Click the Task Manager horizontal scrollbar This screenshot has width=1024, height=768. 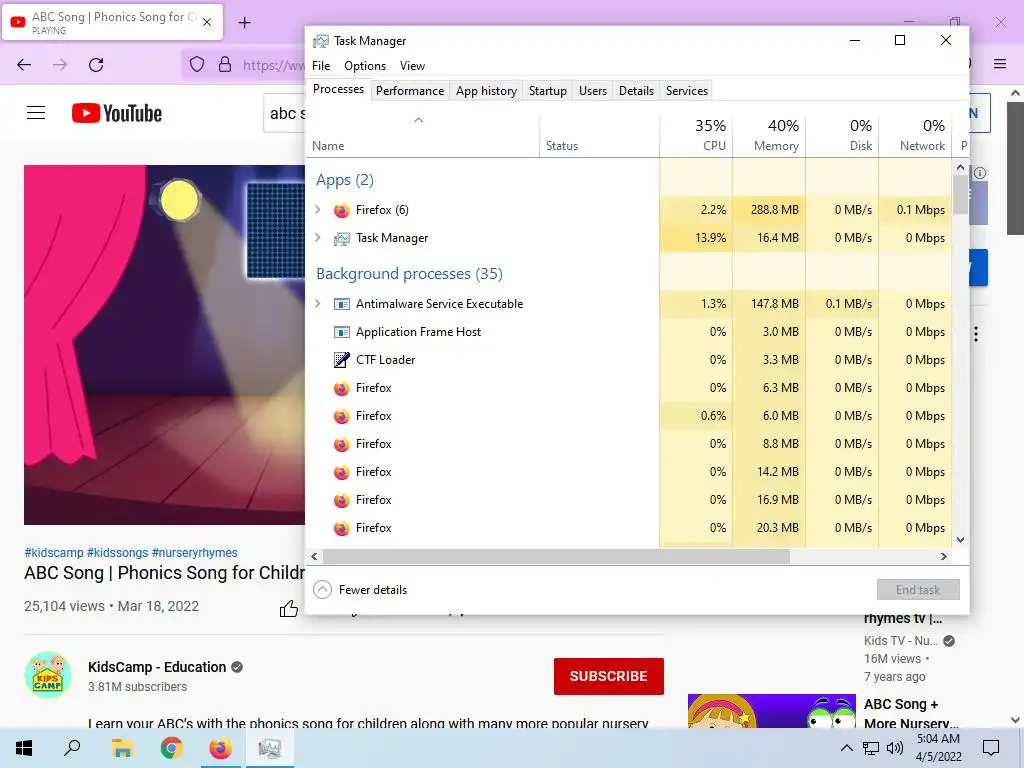(556, 556)
